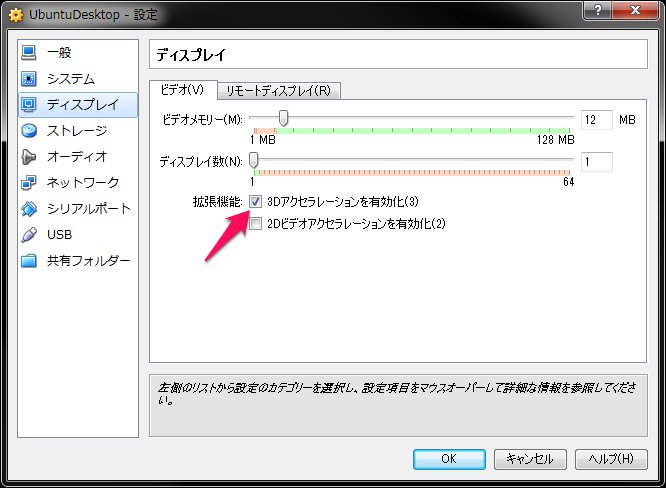
Task: Open the リモートディスプレイ(R) tab
Action: 279,90
